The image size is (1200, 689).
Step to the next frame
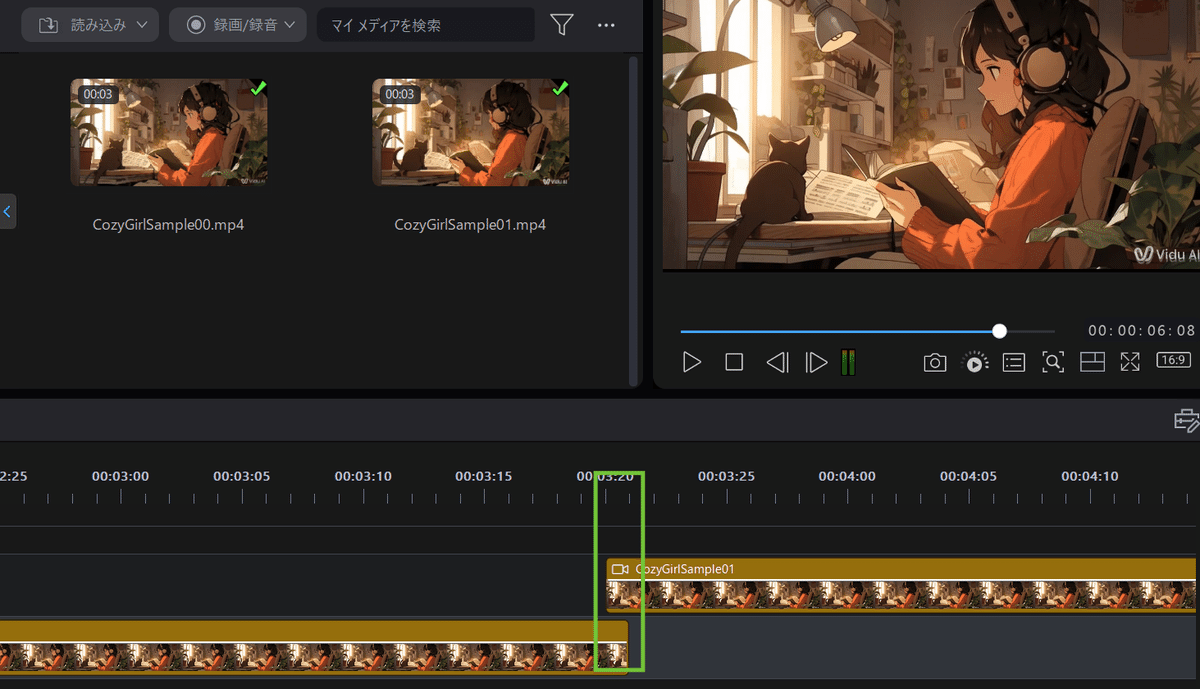[x=817, y=362]
